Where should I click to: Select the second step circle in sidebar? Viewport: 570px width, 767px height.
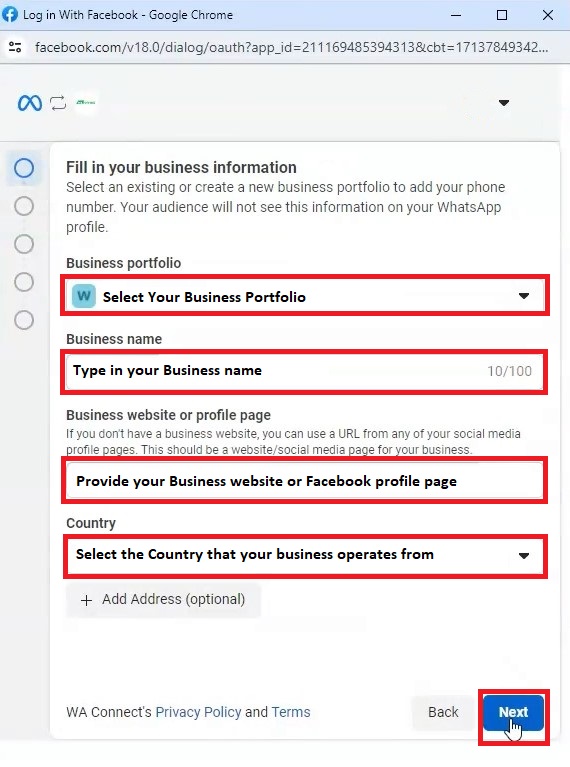[24, 206]
